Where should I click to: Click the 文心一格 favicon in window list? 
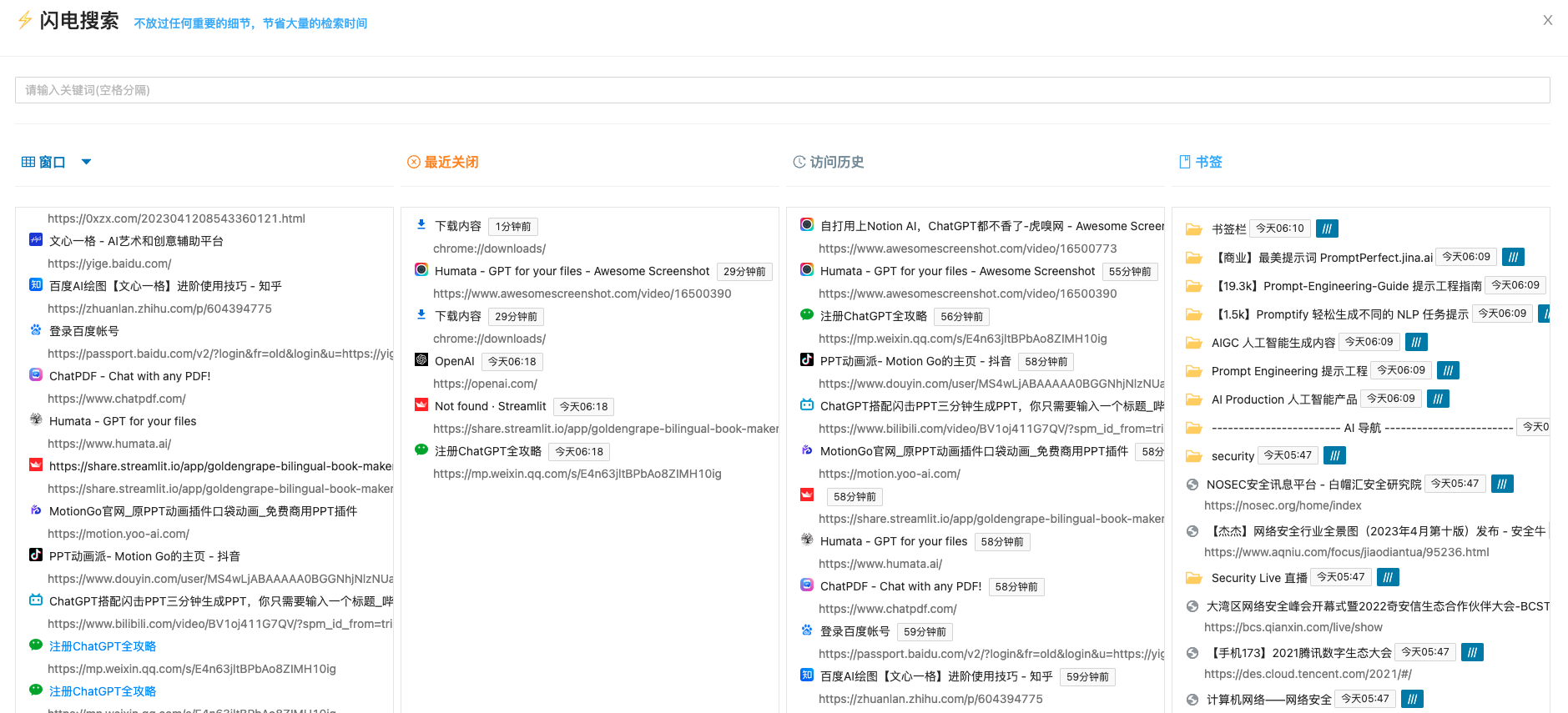pos(36,240)
